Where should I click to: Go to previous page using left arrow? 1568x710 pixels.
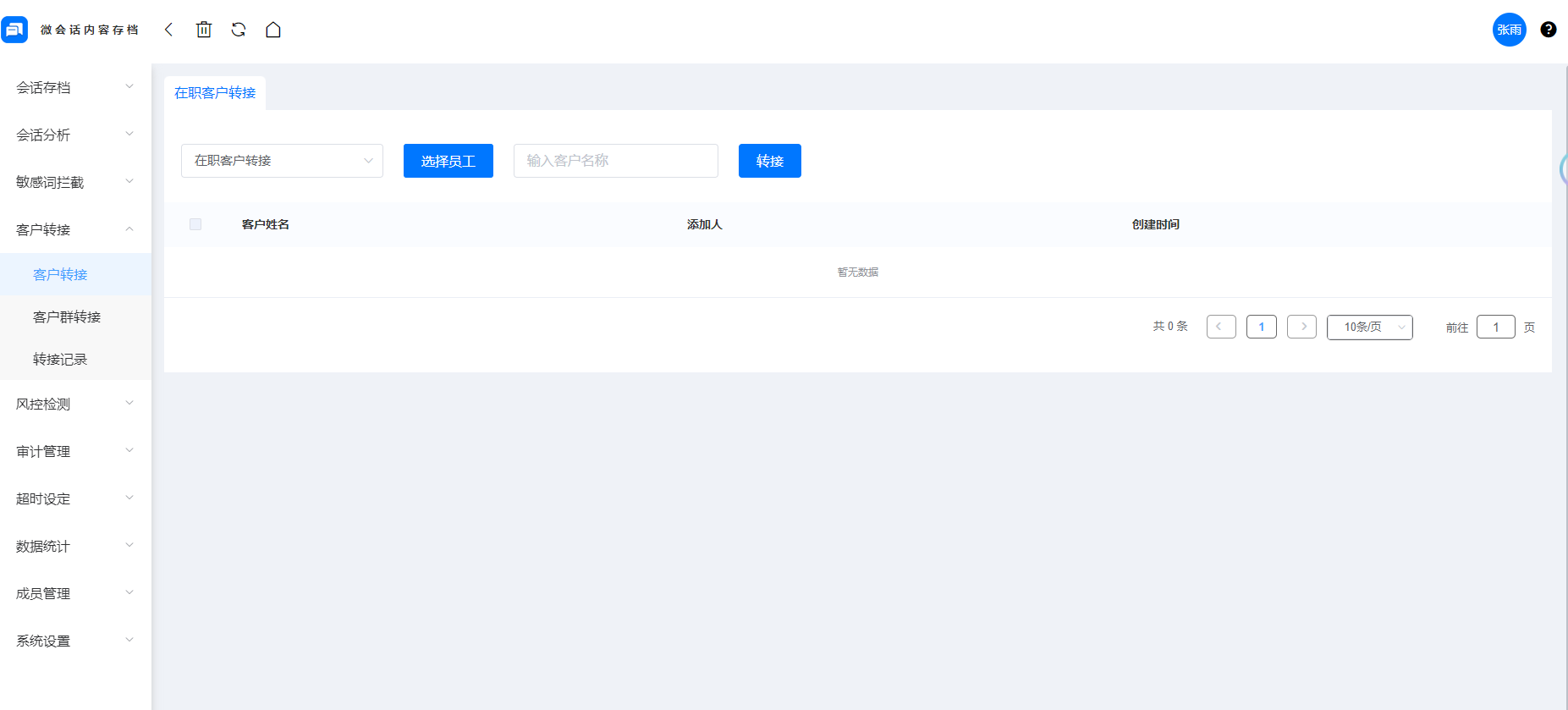click(x=1220, y=327)
